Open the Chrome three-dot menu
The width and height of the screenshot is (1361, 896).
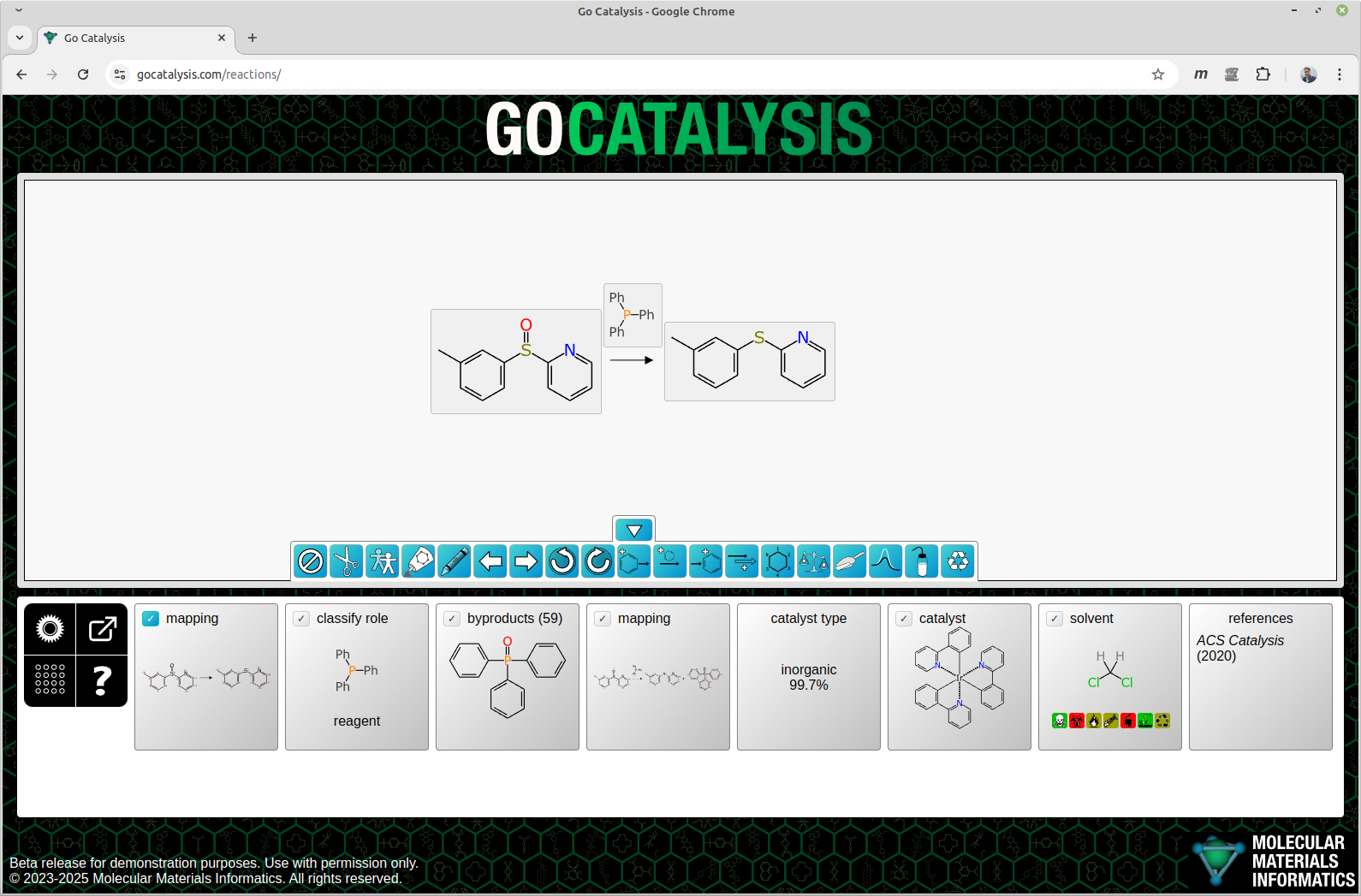1340,74
